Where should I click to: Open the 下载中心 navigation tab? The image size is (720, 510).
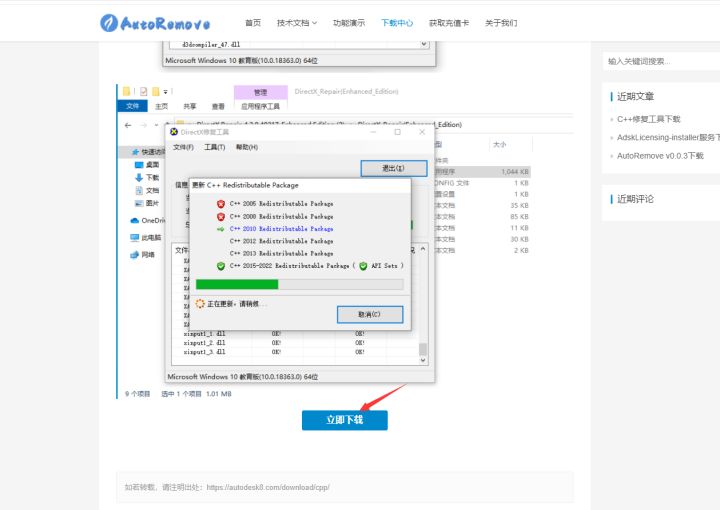[x=397, y=22]
